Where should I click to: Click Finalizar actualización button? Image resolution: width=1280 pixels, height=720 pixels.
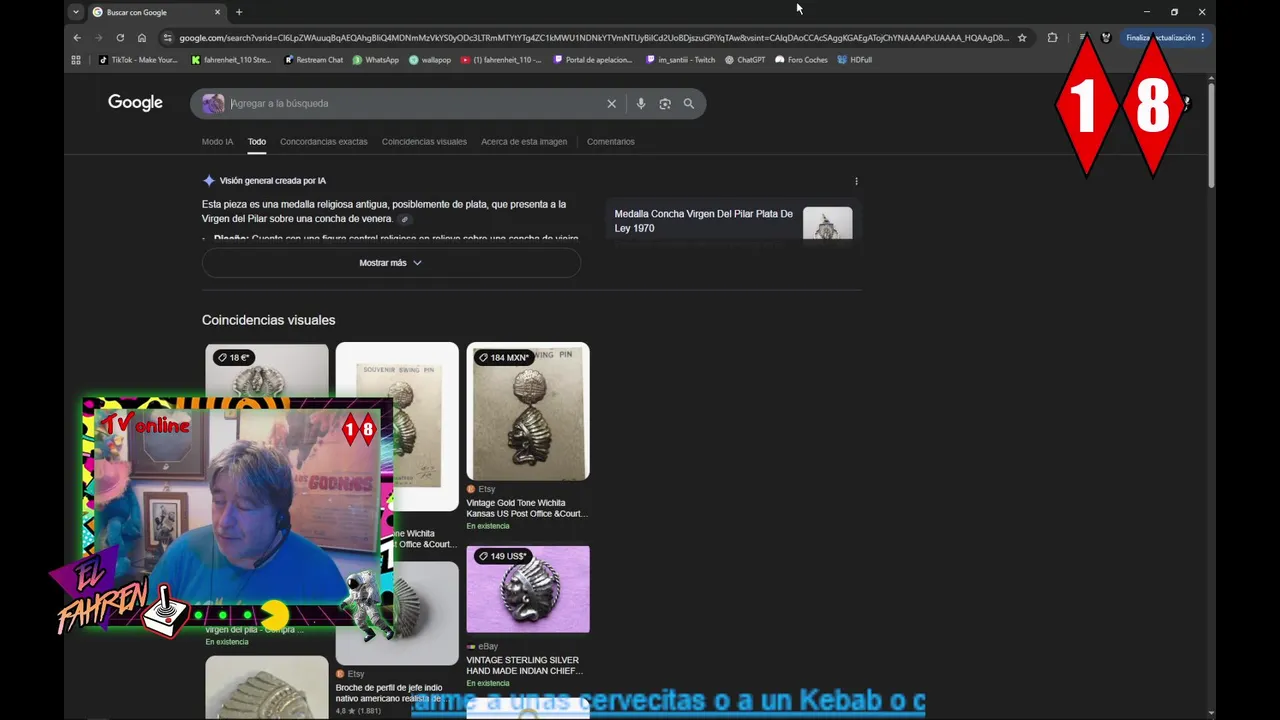pyautogui.click(x=1165, y=38)
